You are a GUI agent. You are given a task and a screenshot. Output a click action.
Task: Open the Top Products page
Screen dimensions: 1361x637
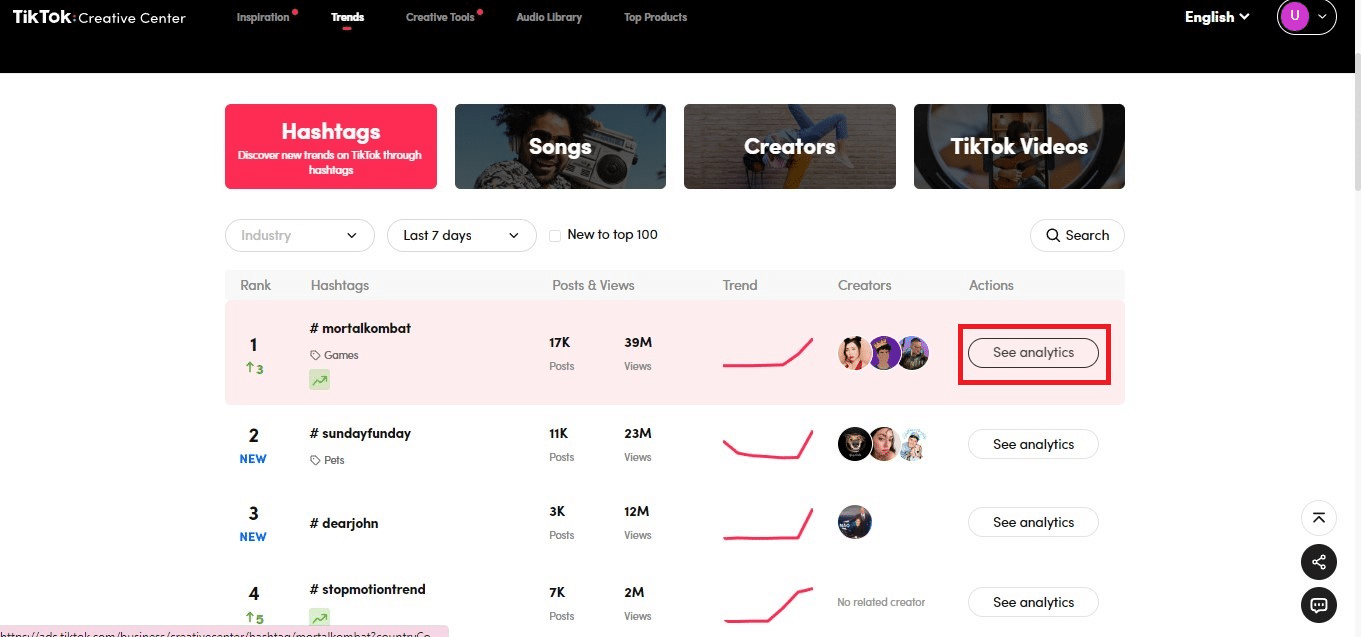point(655,17)
